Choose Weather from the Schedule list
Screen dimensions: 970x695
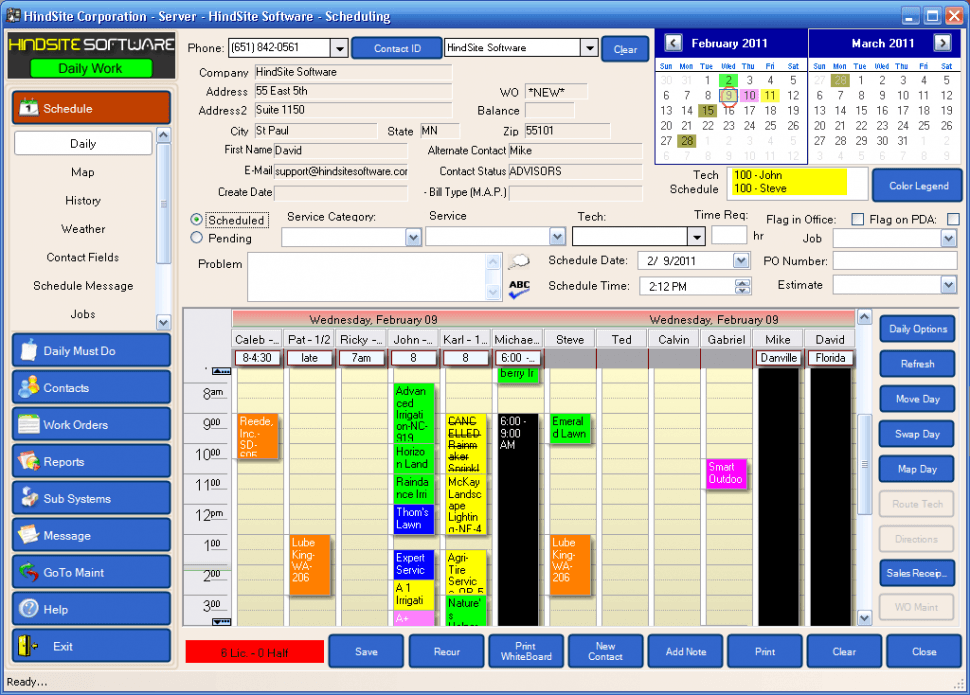(x=83, y=229)
